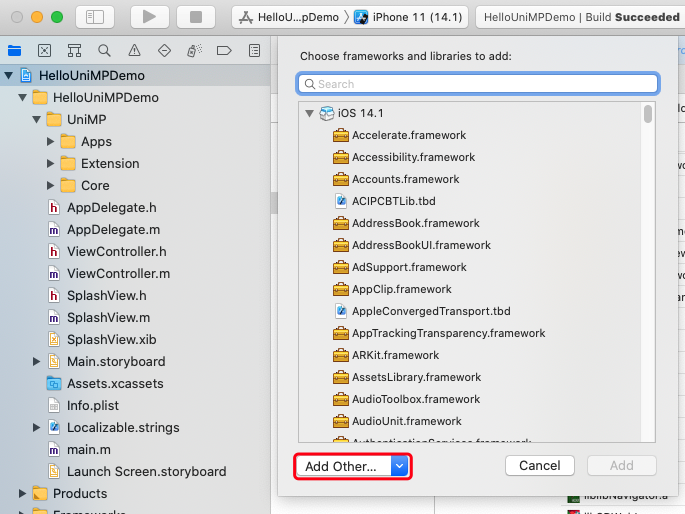Toggle the navigator sidebar button
This screenshot has height=514, width=685.
[95, 17]
